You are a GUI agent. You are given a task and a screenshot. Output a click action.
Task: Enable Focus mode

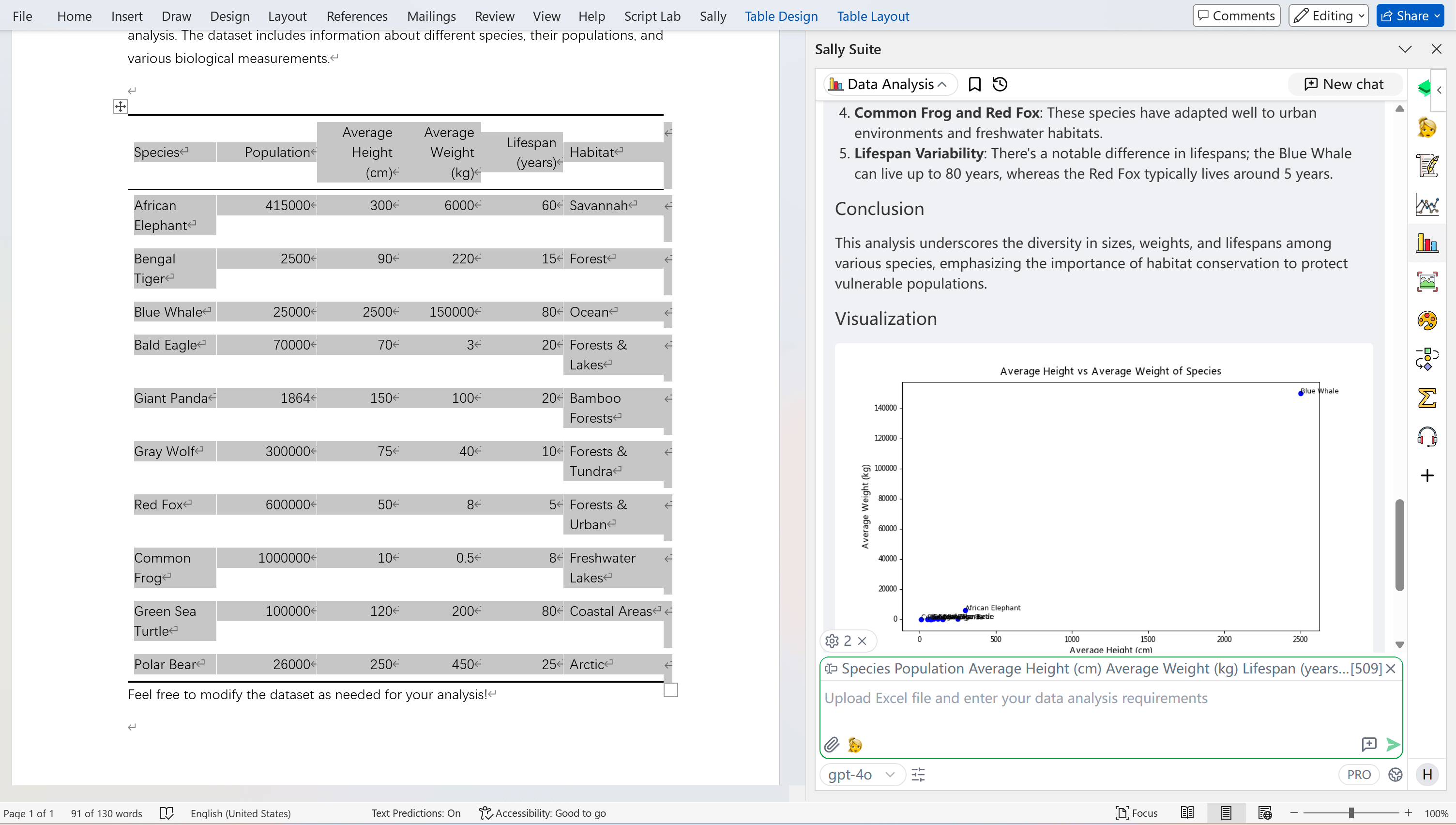coord(1136,813)
